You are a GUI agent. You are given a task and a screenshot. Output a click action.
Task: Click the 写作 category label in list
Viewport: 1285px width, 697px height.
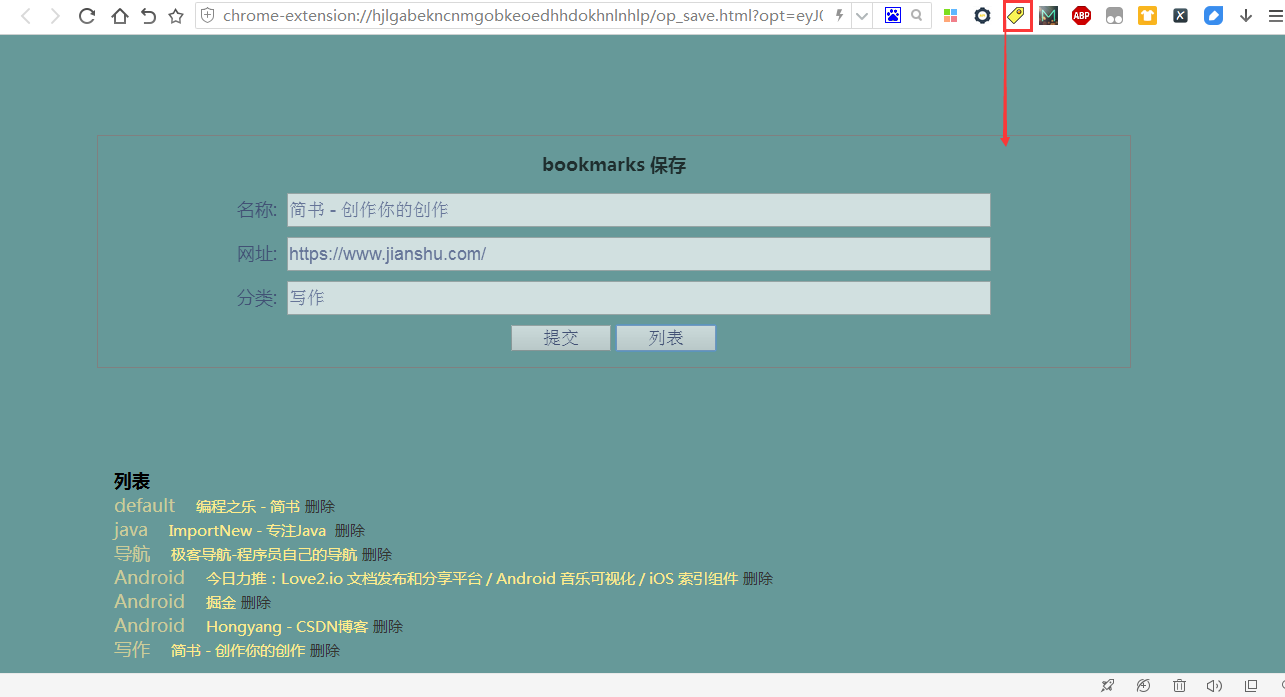[x=132, y=650]
